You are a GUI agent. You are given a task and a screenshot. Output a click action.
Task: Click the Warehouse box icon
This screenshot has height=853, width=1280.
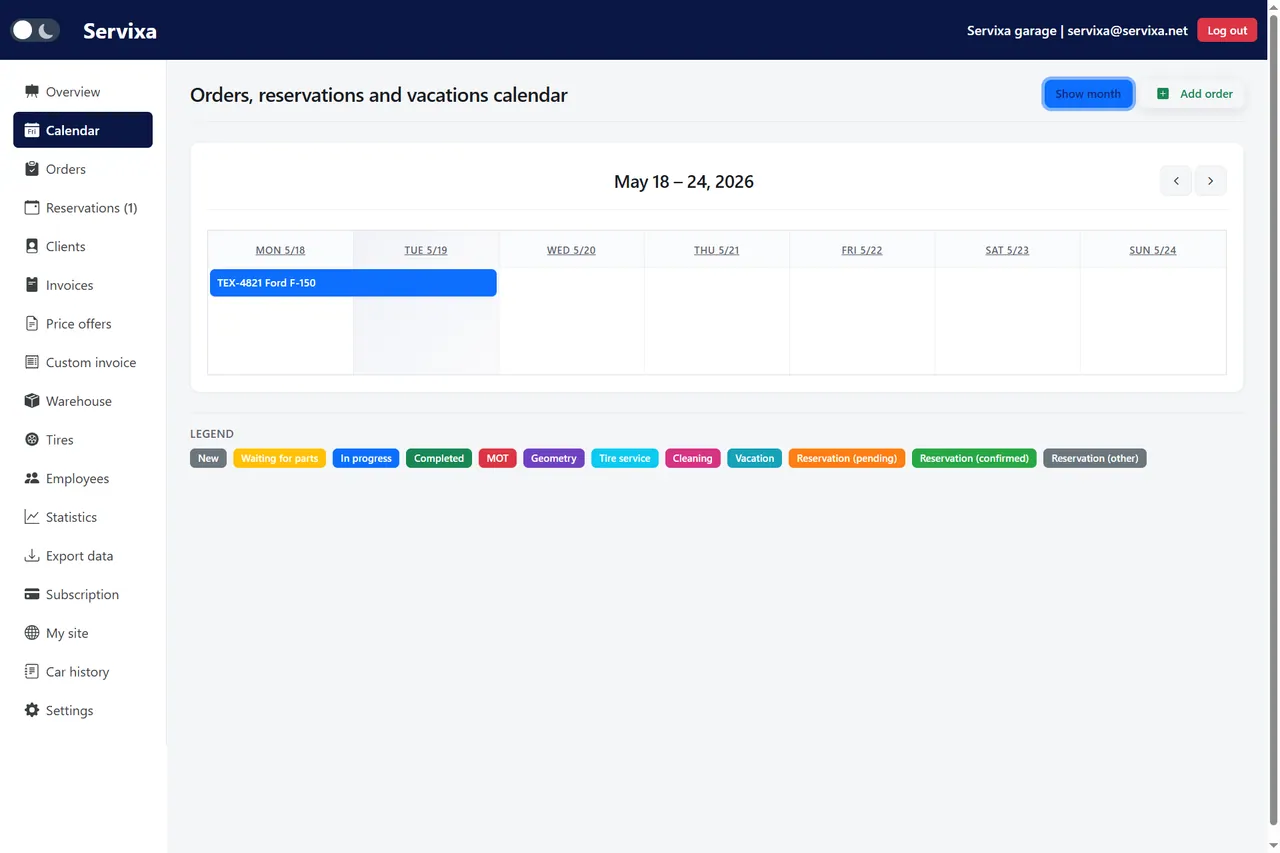(x=32, y=401)
